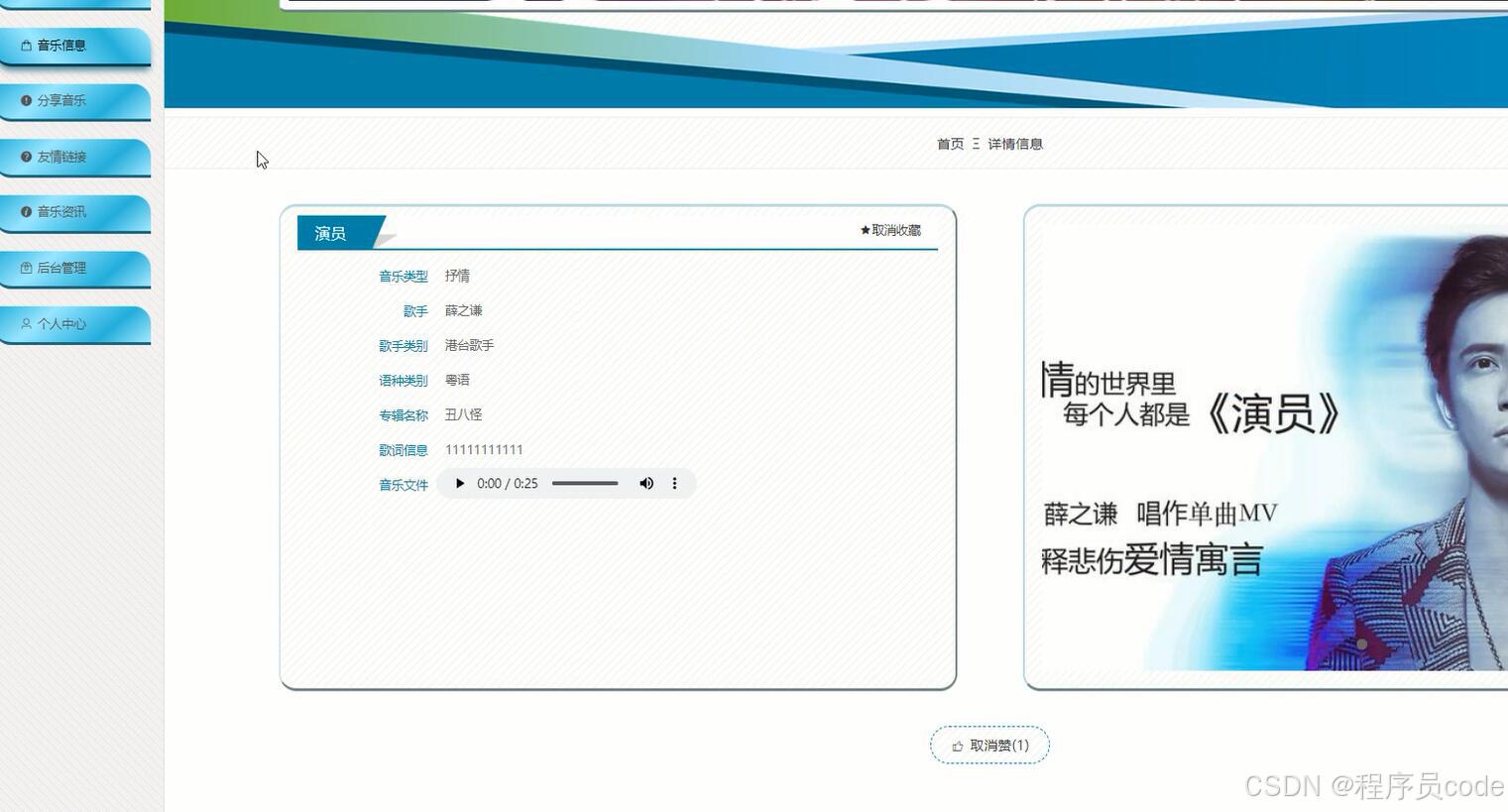Click the person icon on 个人中心
Image resolution: width=1508 pixels, height=812 pixels.
(x=24, y=322)
